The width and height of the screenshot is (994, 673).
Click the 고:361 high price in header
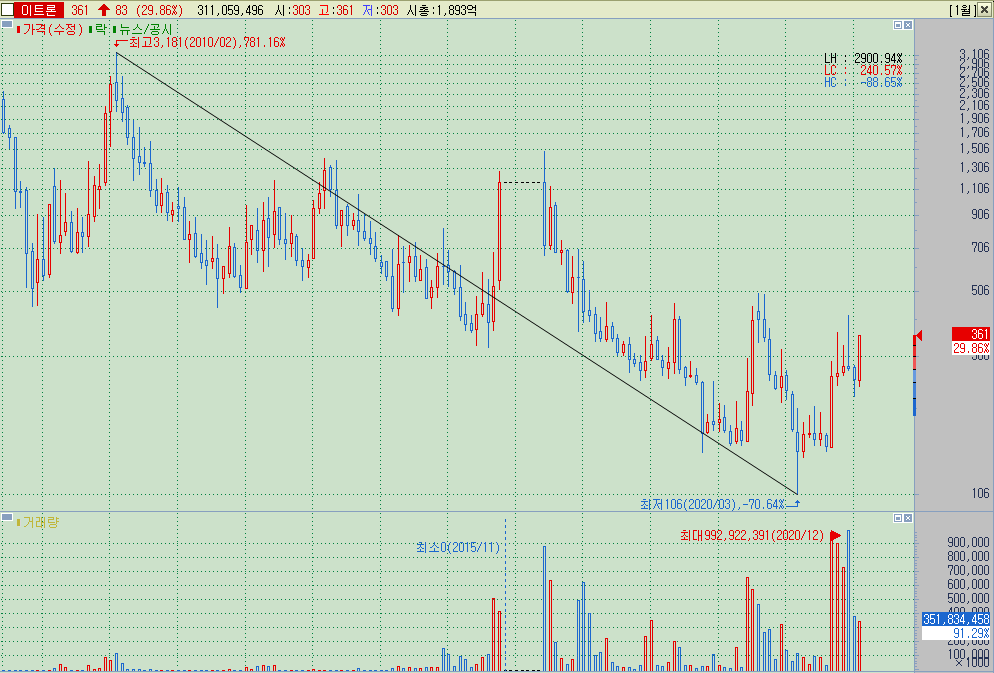335,10
